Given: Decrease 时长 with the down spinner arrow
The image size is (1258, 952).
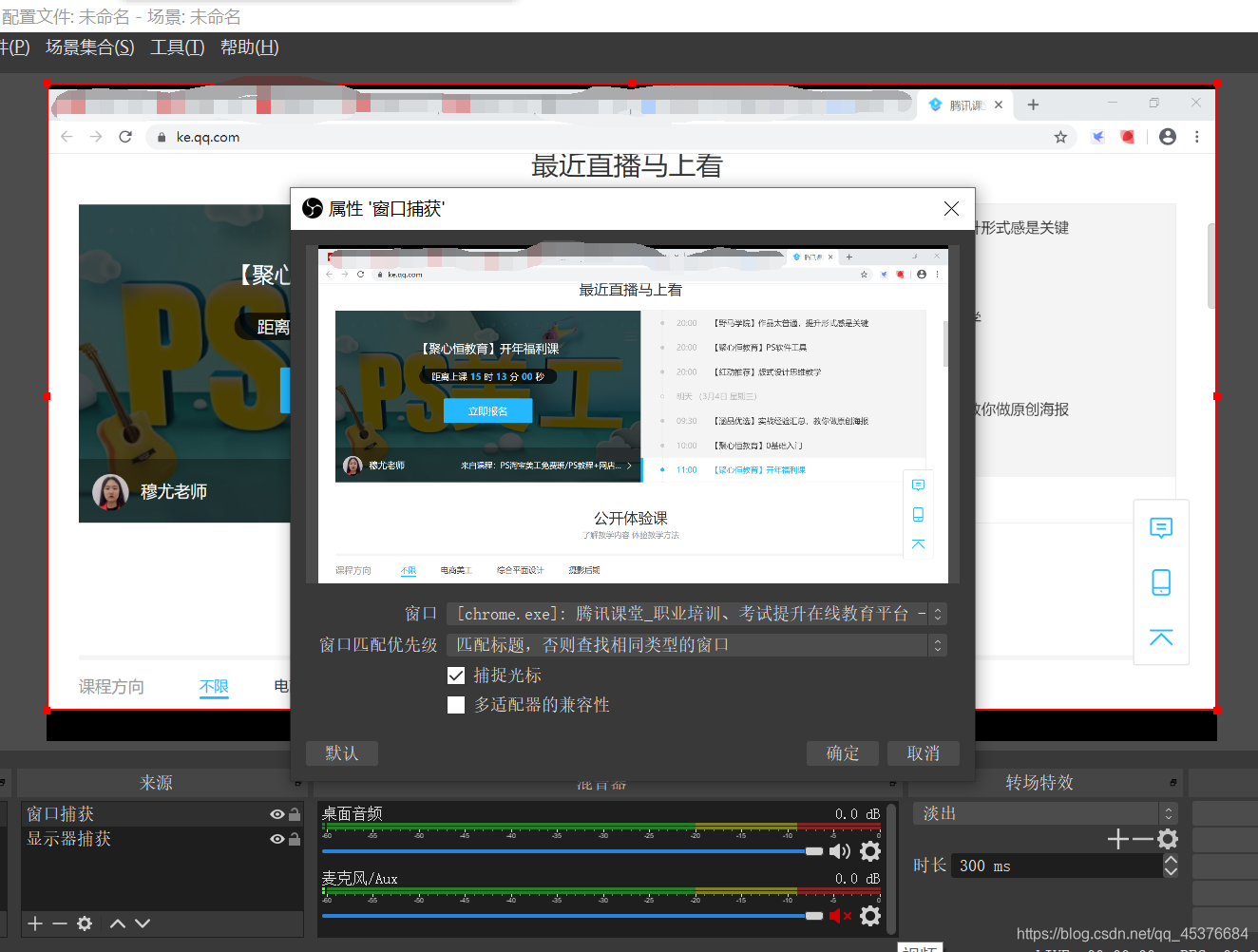Looking at the screenshot, I should (1171, 871).
